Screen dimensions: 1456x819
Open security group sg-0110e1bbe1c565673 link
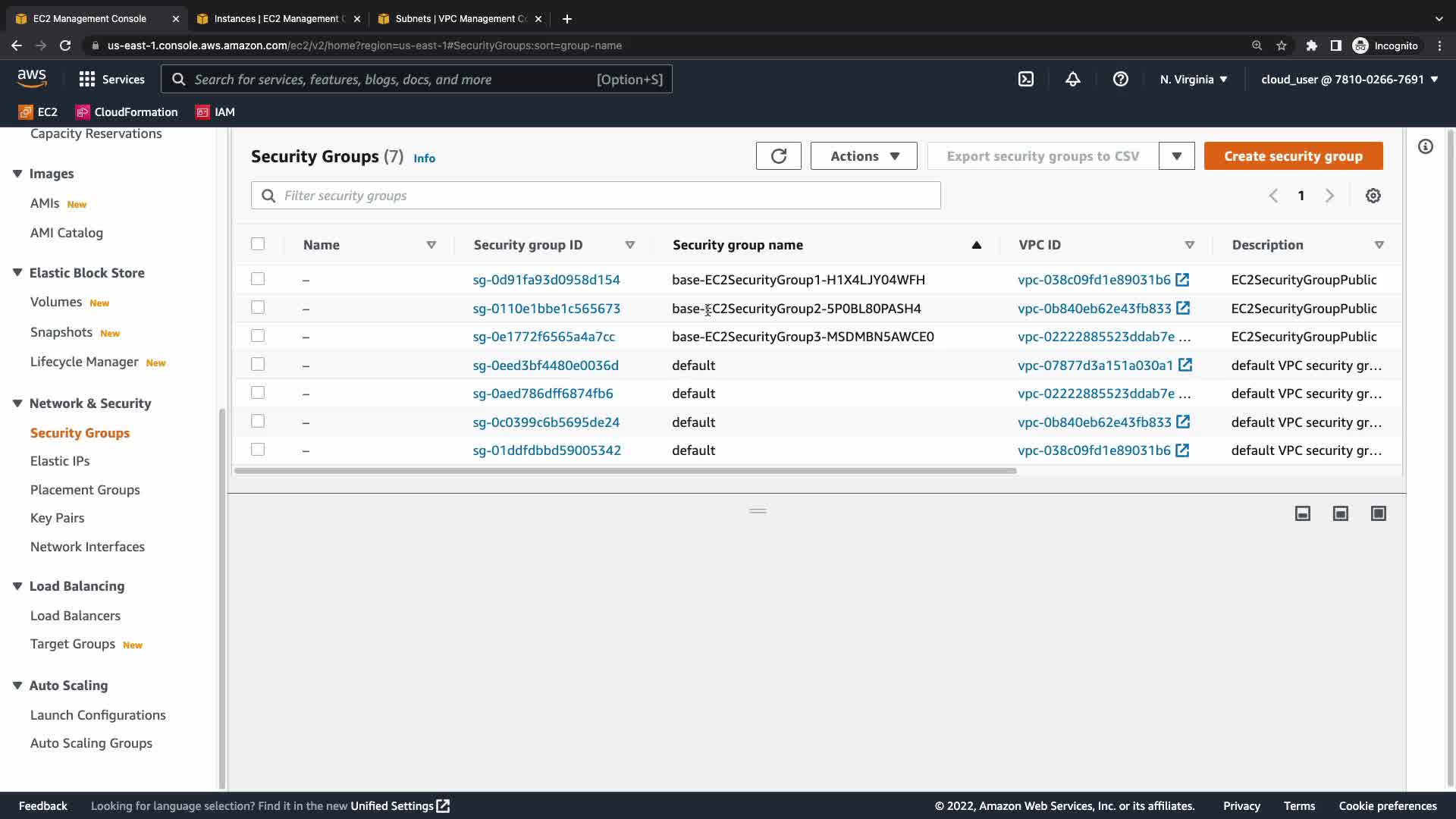click(546, 309)
